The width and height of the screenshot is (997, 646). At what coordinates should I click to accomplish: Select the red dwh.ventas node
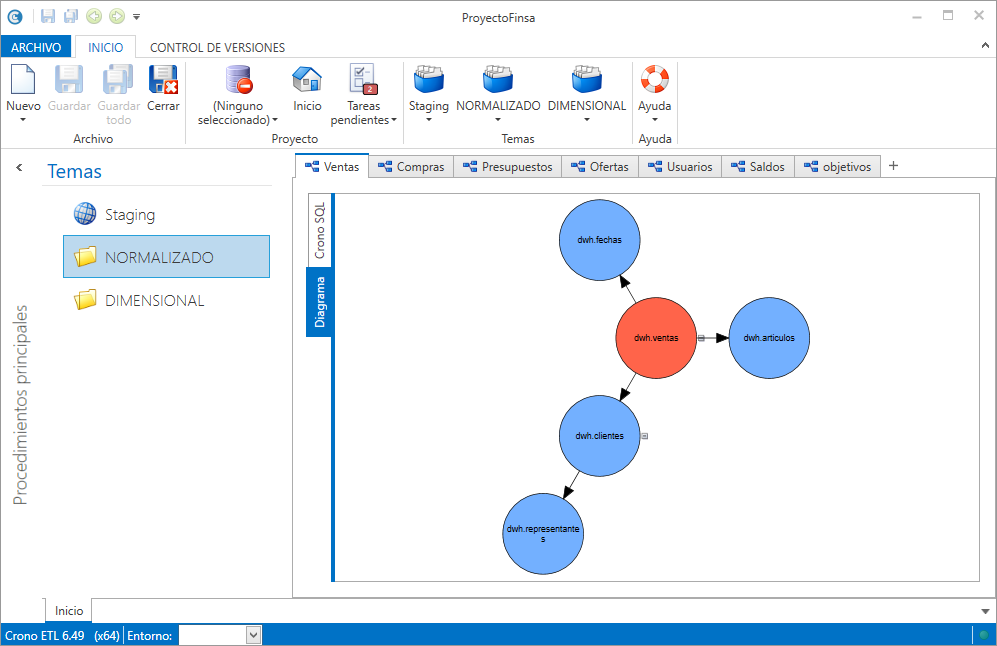(x=655, y=338)
